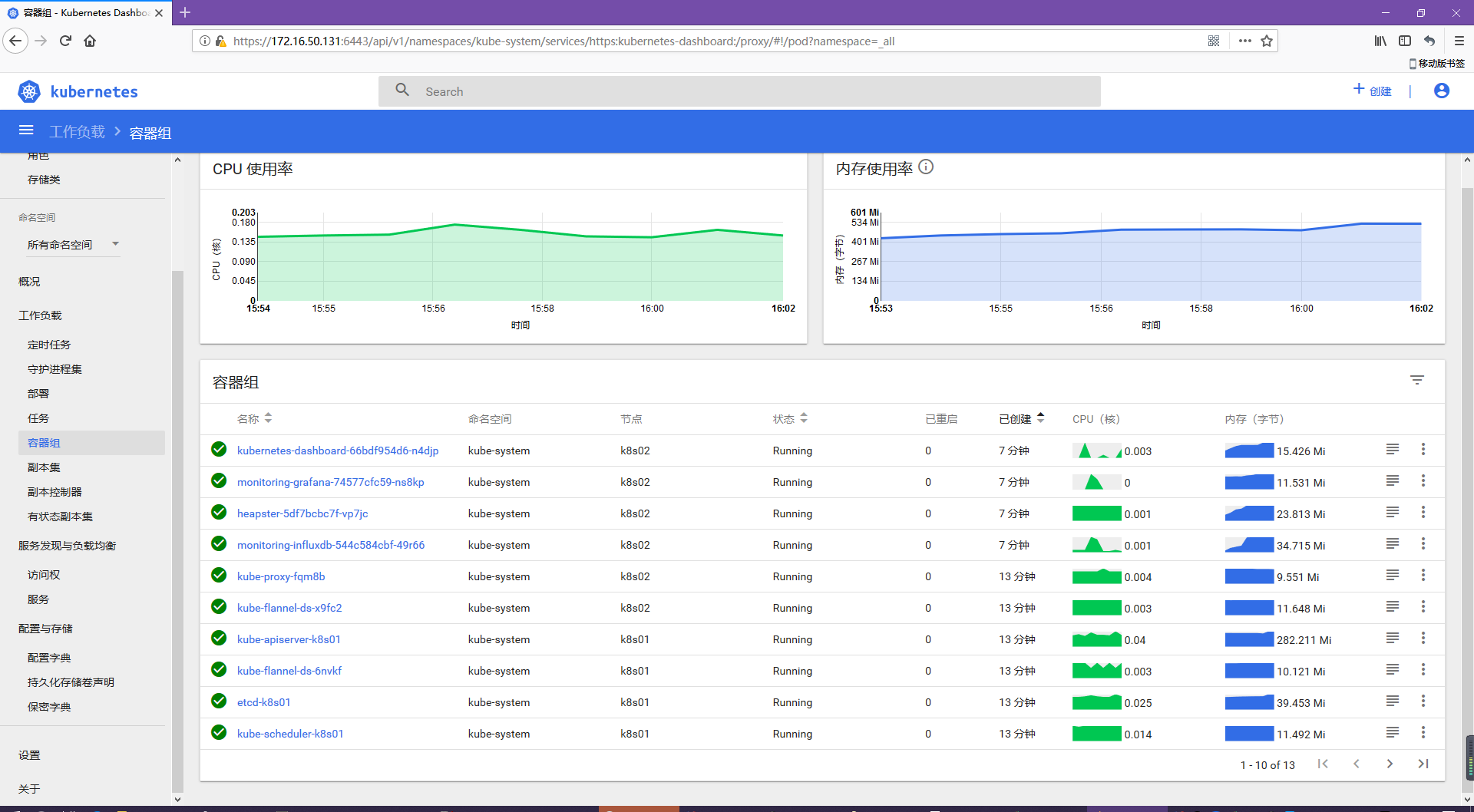Sort pods by name column
Viewport: 1474px width, 812px height.
pos(268,418)
